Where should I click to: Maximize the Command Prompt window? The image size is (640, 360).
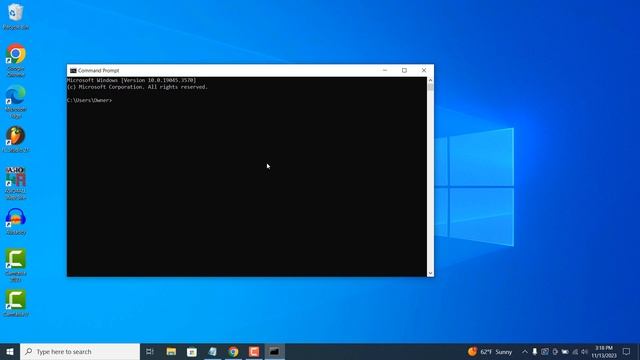point(404,70)
